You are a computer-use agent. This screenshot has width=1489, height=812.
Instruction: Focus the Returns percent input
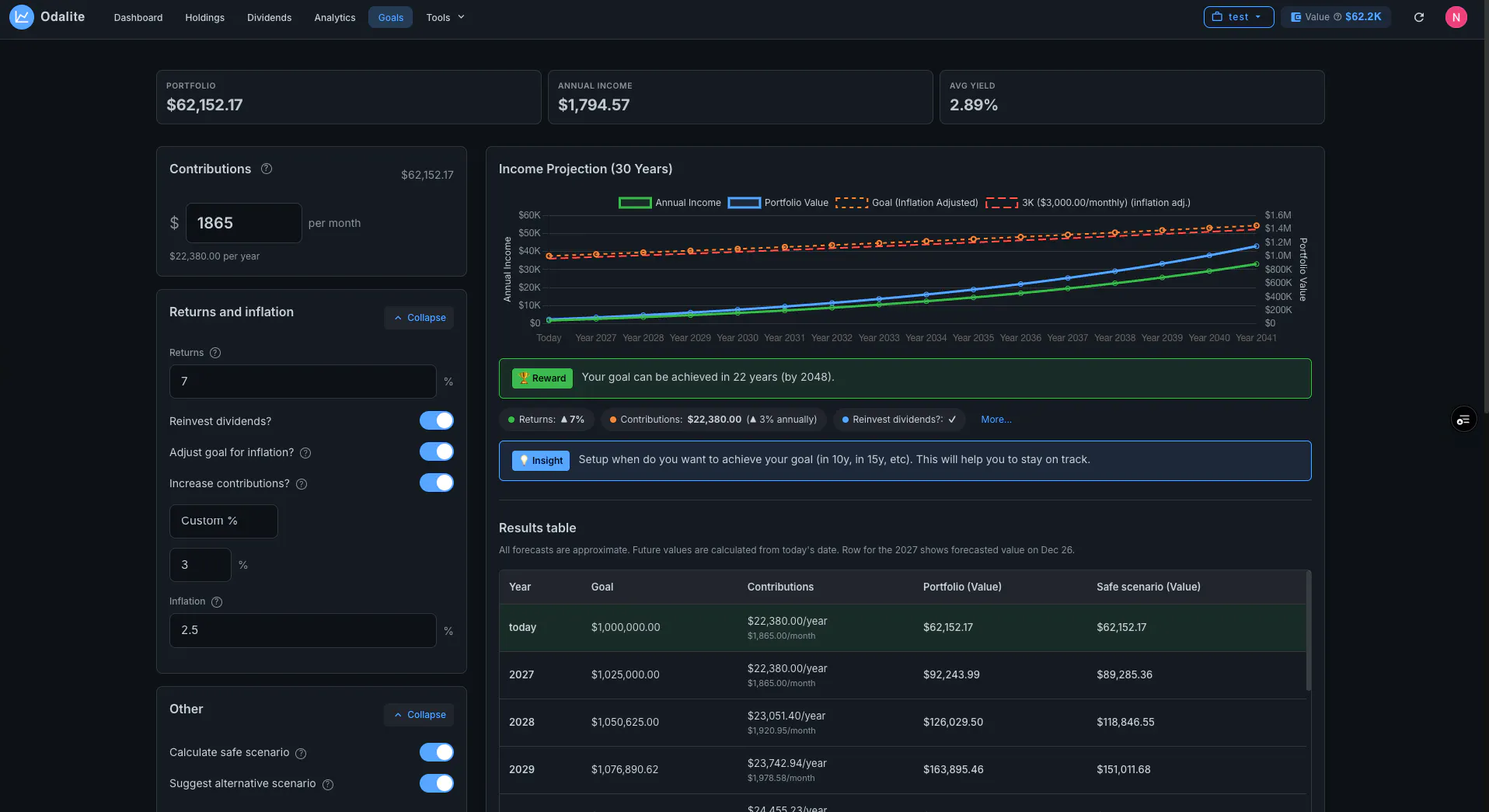point(303,382)
